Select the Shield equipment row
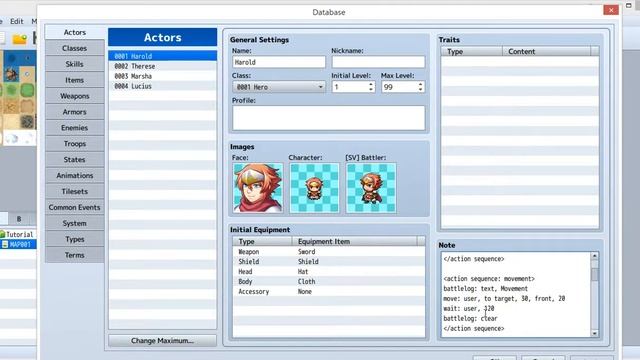This screenshot has width=640, height=360. 329,262
